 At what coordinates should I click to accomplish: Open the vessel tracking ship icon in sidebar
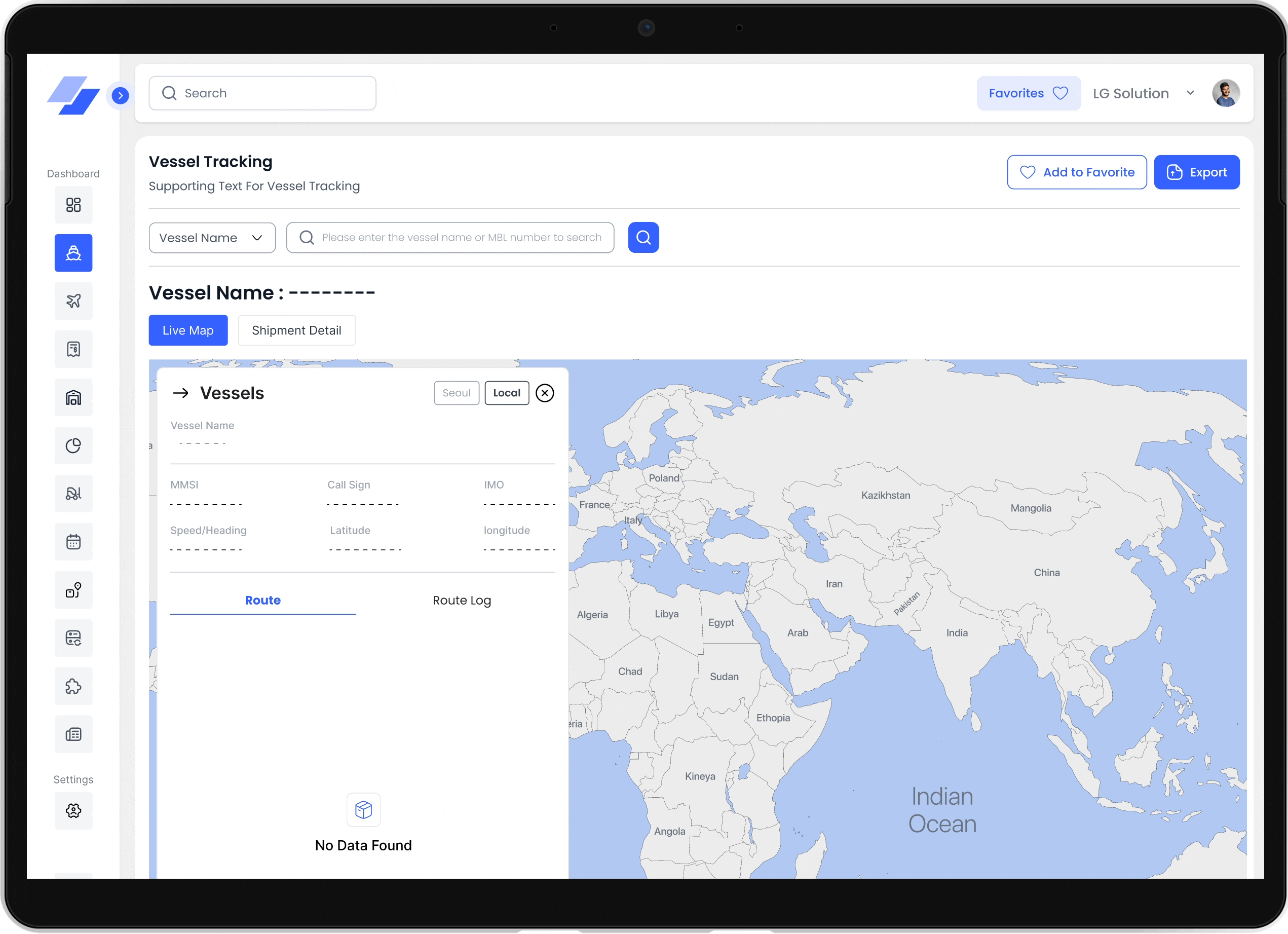[x=73, y=253]
